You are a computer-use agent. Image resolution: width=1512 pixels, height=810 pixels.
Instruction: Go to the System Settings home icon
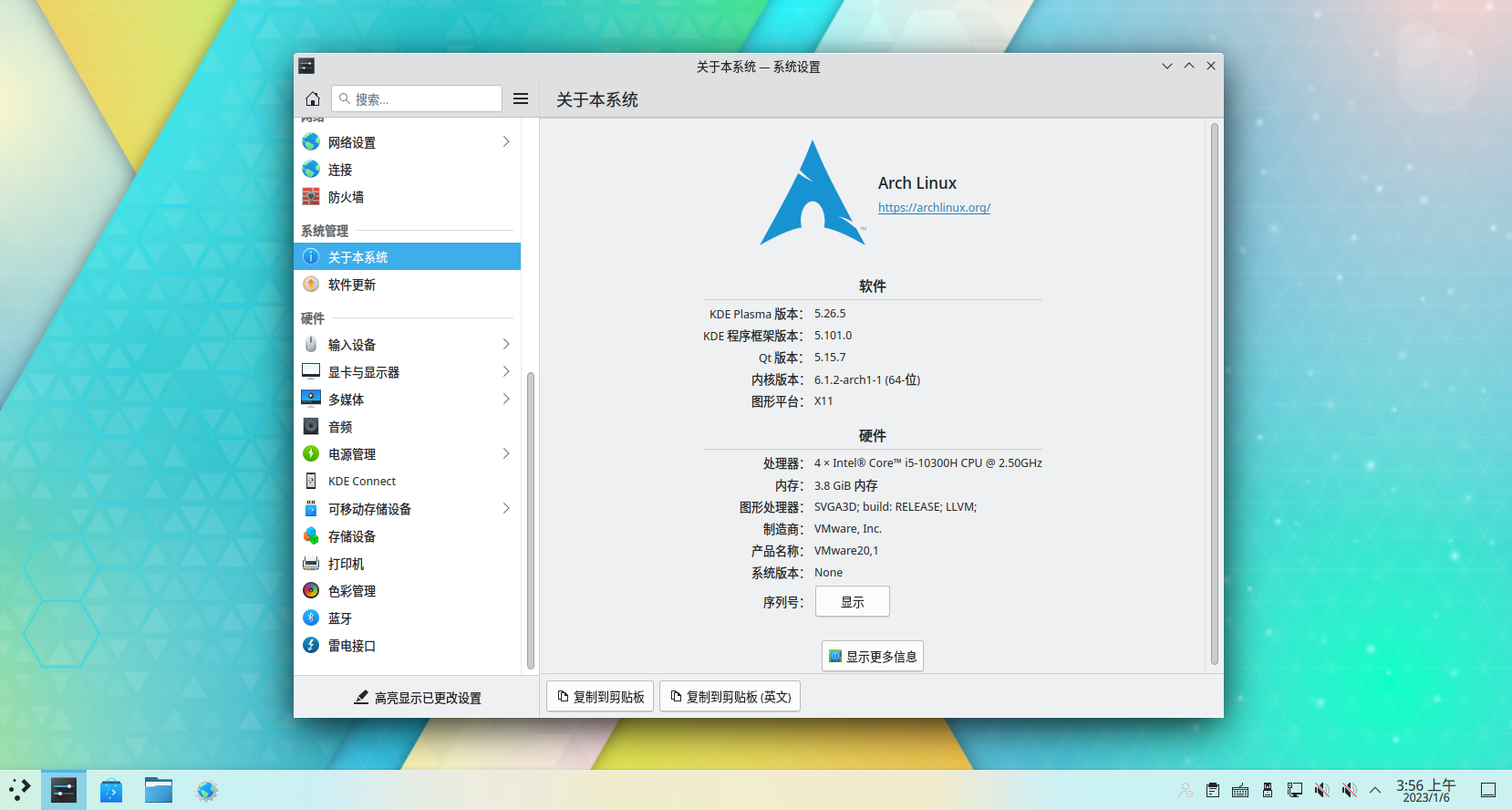313,99
